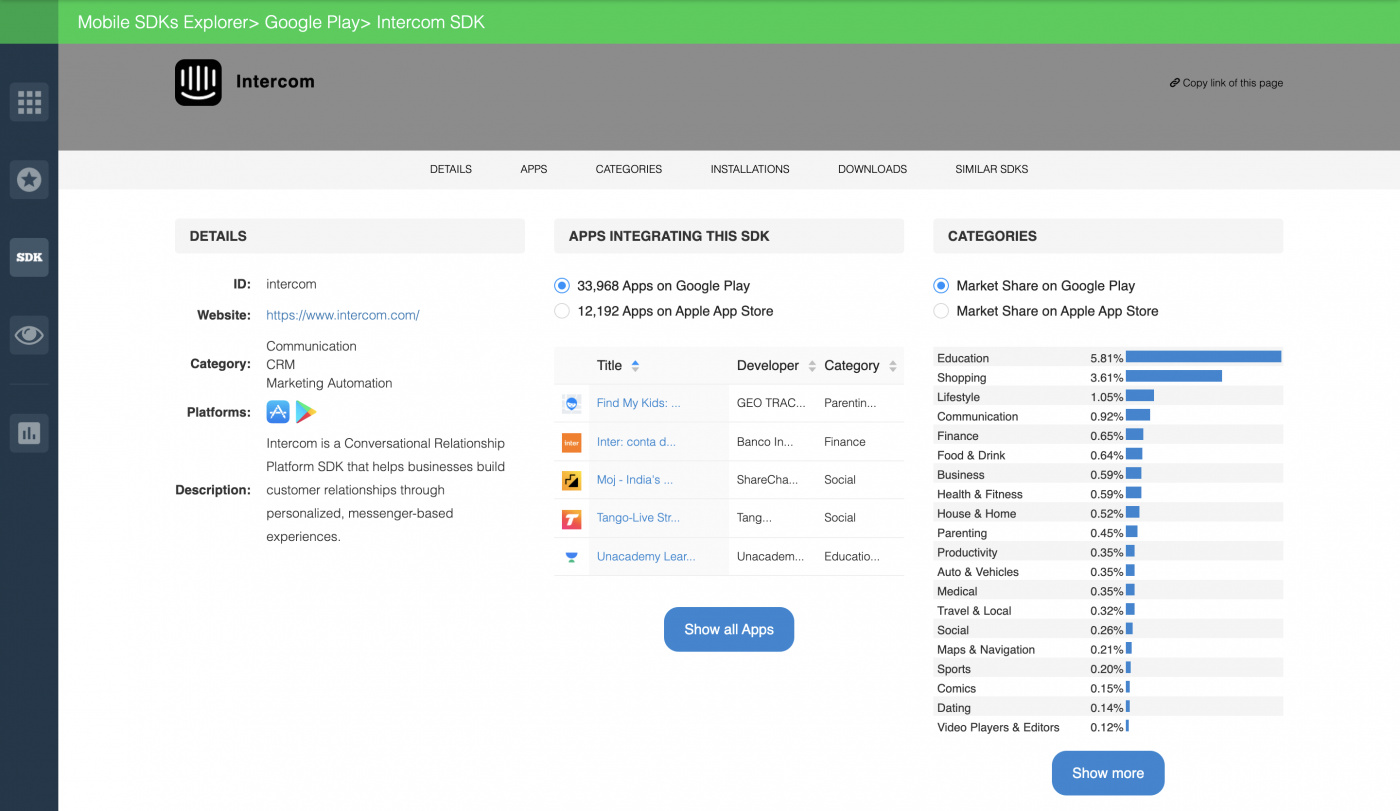Click the Intercom logo icon
Image resolution: width=1400 pixels, height=811 pixels.
click(197, 83)
